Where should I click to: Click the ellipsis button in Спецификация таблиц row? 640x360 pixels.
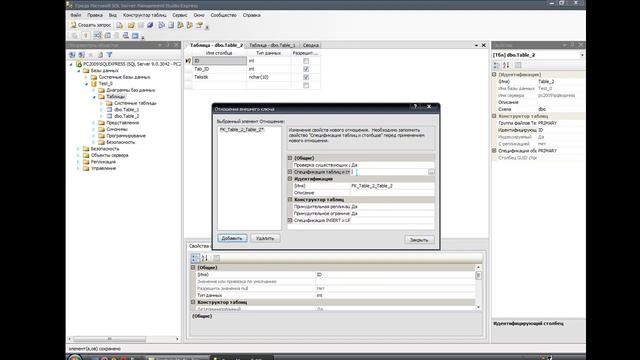(431, 172)
